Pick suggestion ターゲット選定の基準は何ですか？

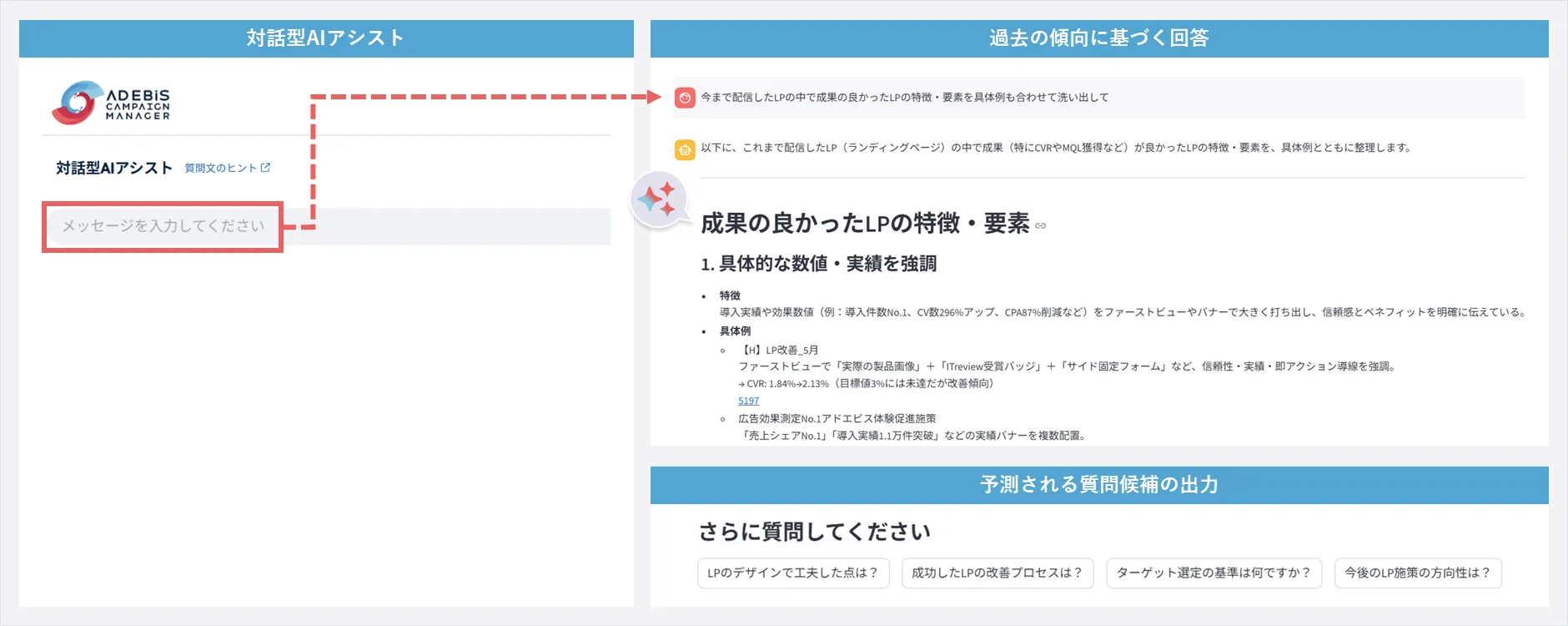pyautogui.click(x=1214, y=573)
